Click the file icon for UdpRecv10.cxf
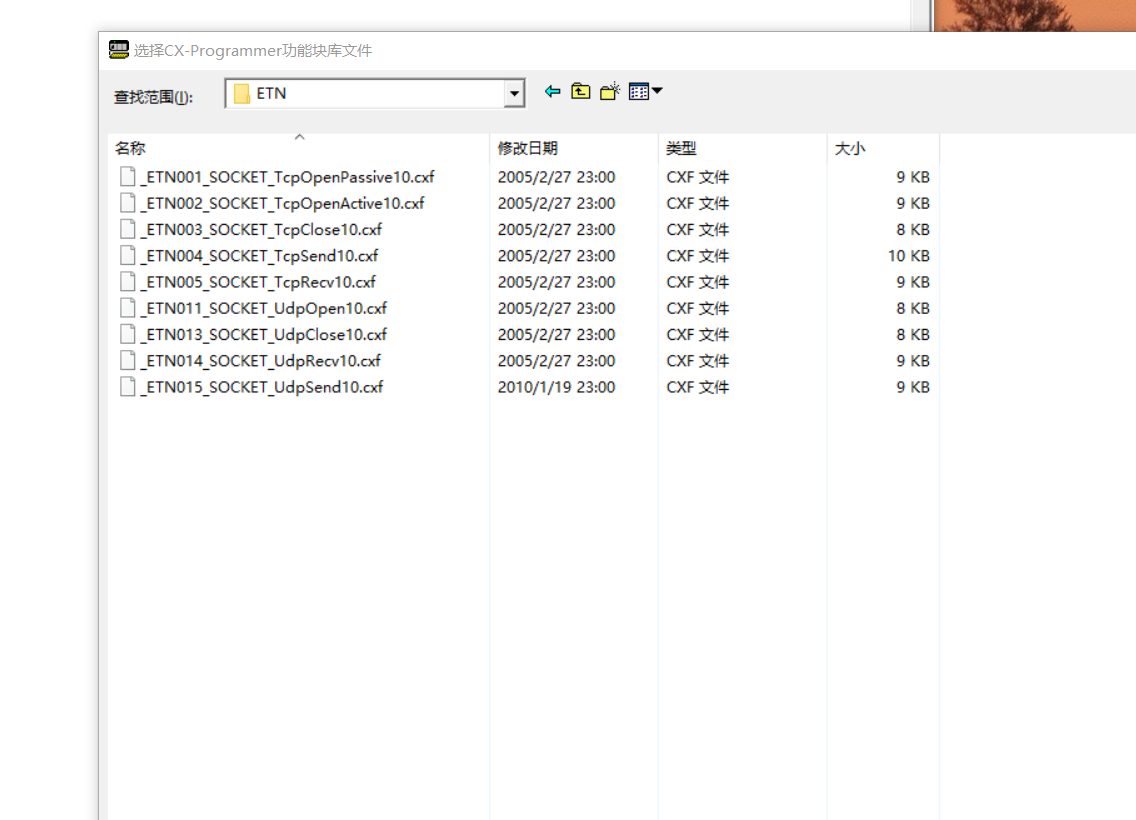The image size is (1136, 820). [x=127, y=361]
